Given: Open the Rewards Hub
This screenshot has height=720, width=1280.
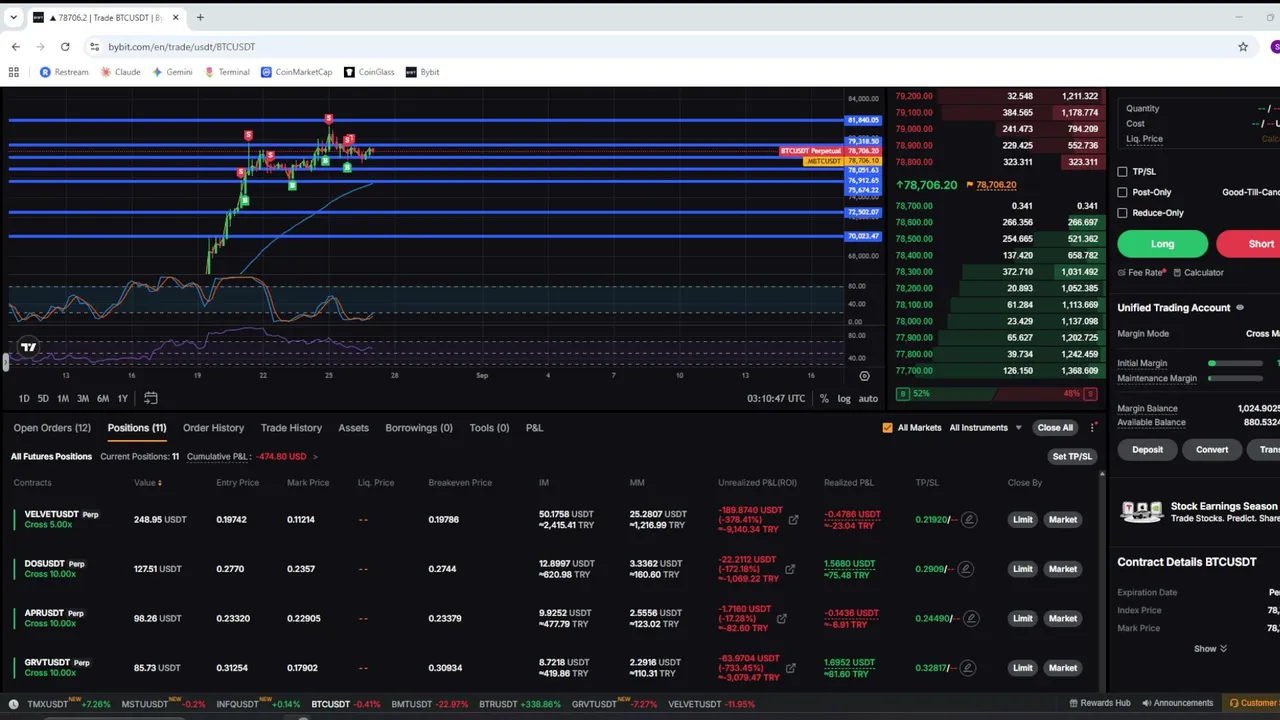Looking at the screenshot, I should [1099, 703].
